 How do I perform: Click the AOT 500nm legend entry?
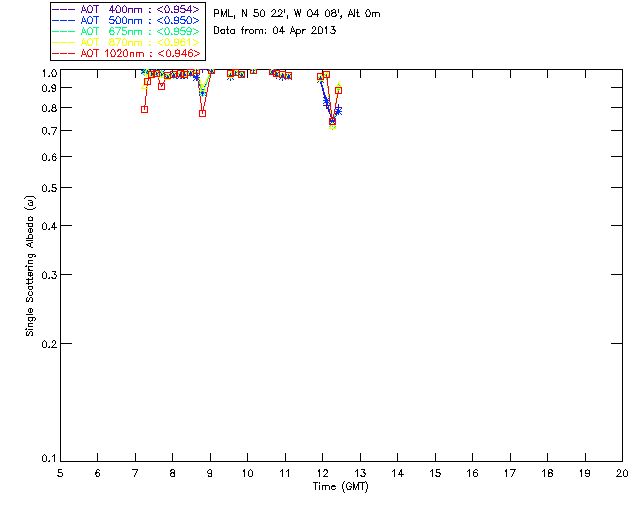coord(127,20)
